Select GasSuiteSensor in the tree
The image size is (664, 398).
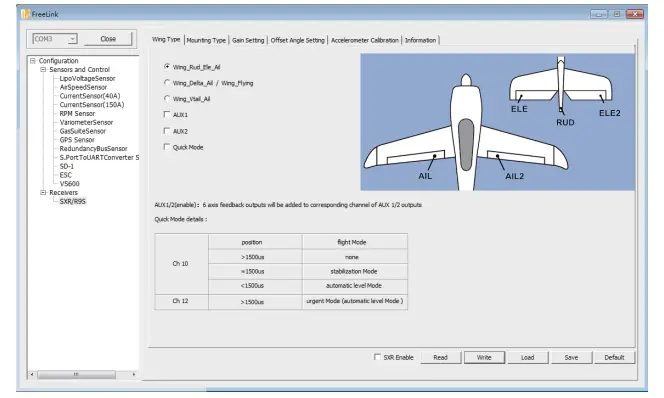(x=83, y=131)
